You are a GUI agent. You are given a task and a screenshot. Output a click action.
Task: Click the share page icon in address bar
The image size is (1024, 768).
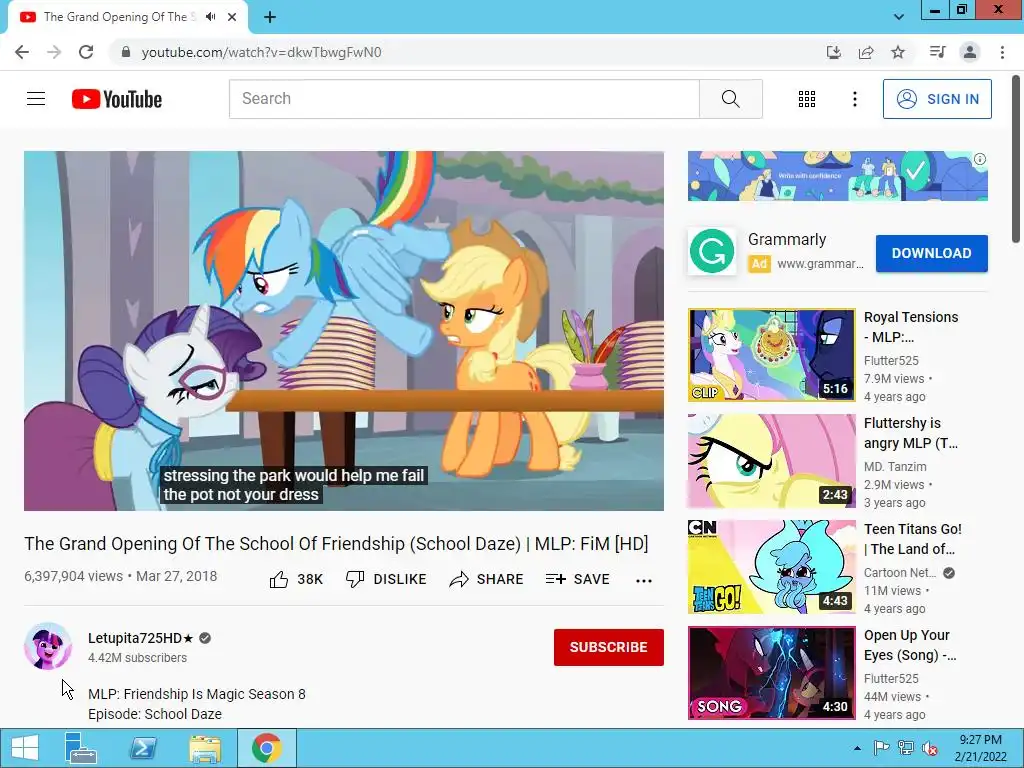tap(866, 52)
